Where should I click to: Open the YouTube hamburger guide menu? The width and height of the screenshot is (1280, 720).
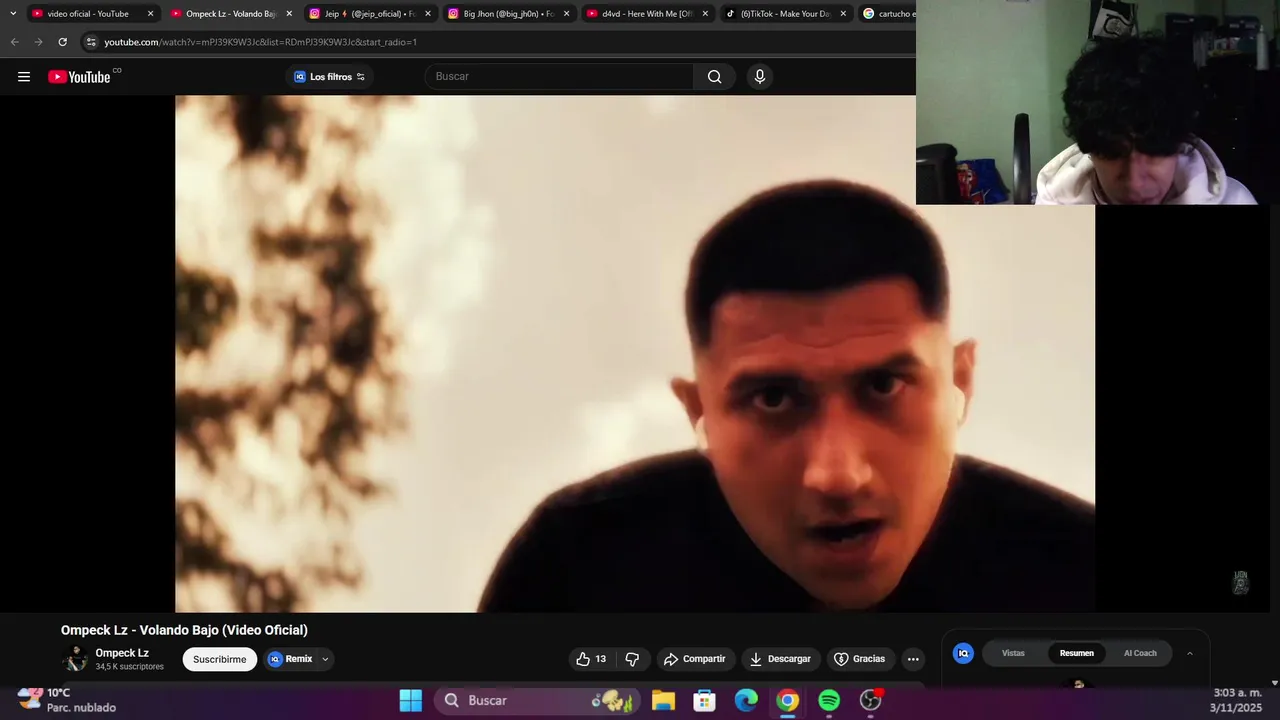pos(24,77)
